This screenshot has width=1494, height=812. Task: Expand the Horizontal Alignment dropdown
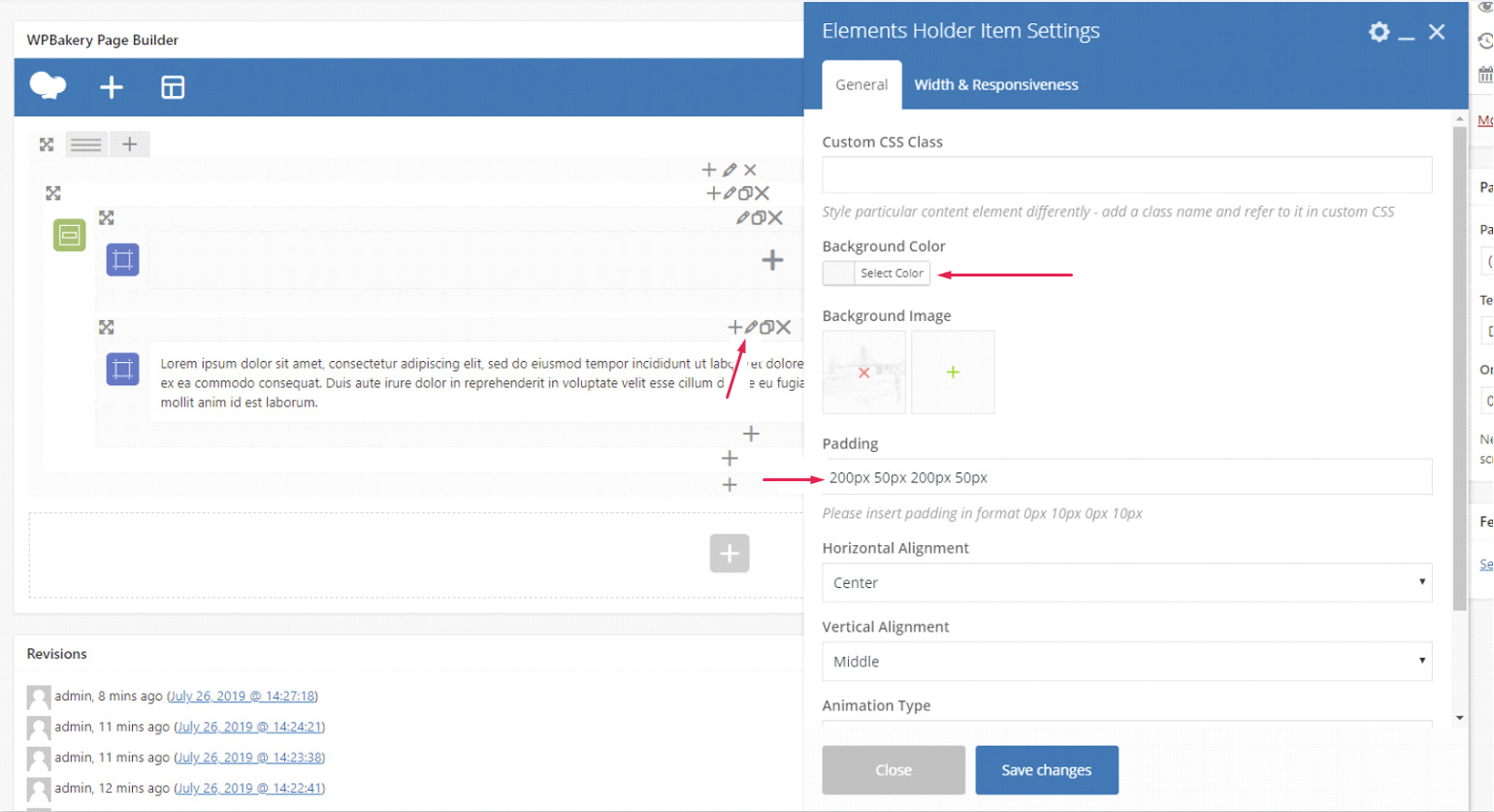1126,582
